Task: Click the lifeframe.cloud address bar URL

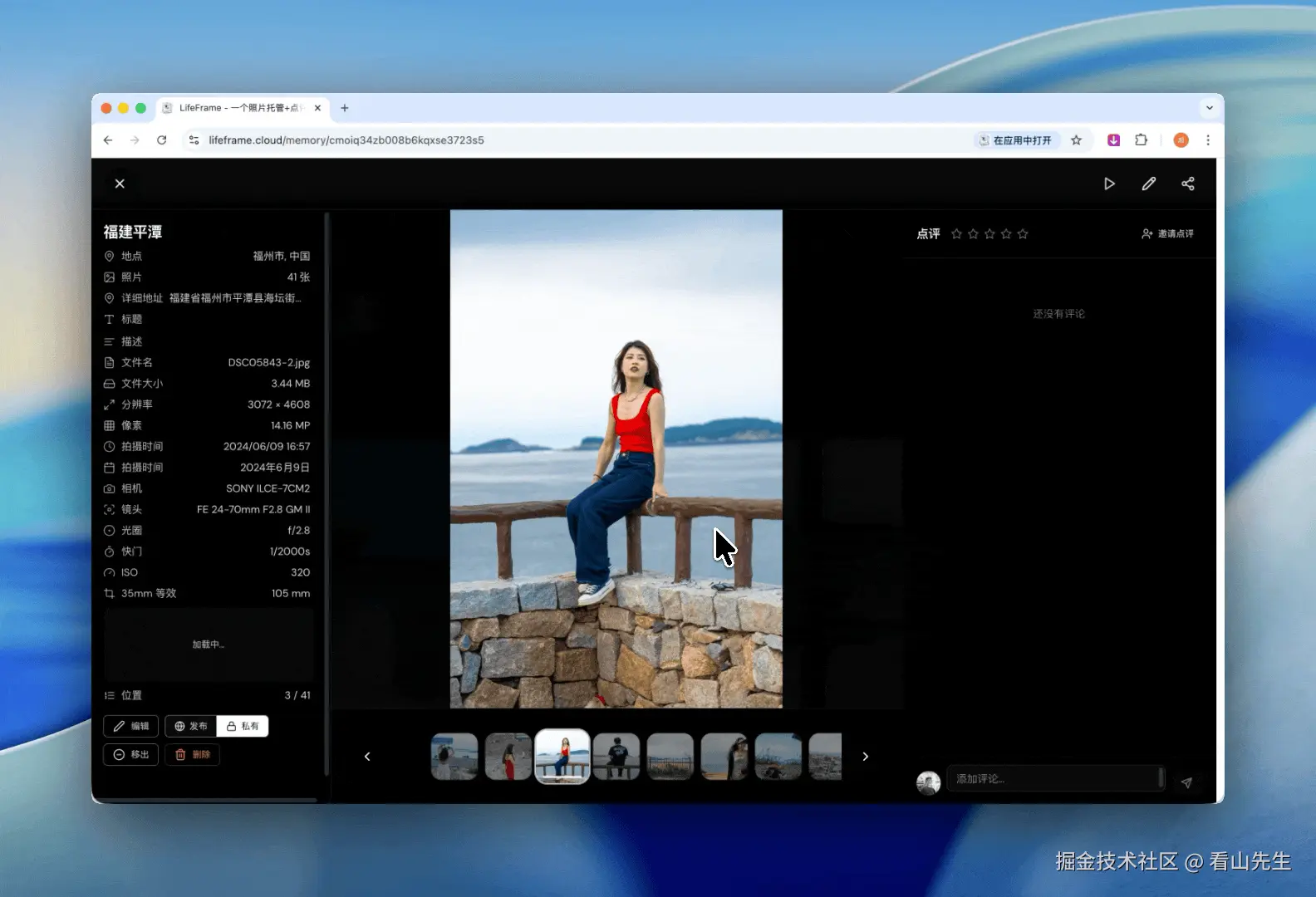Action: tap(346, 140)
